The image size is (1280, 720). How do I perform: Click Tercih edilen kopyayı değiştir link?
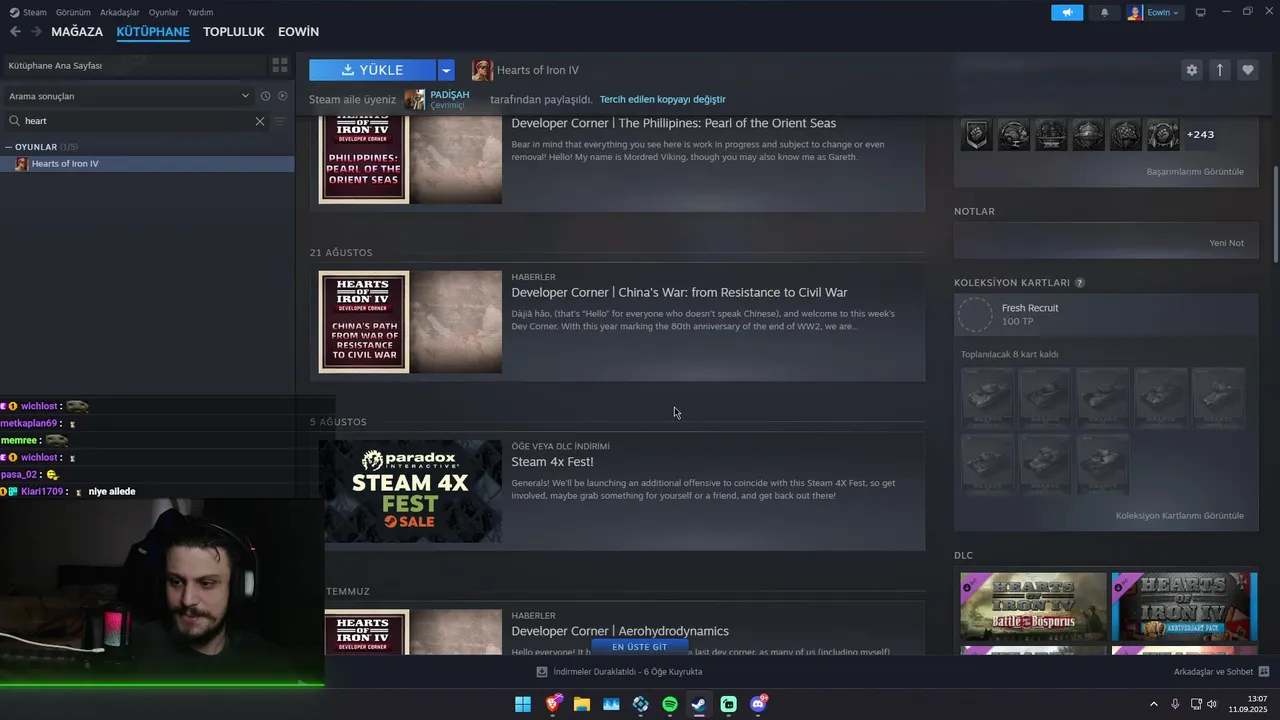662,100
